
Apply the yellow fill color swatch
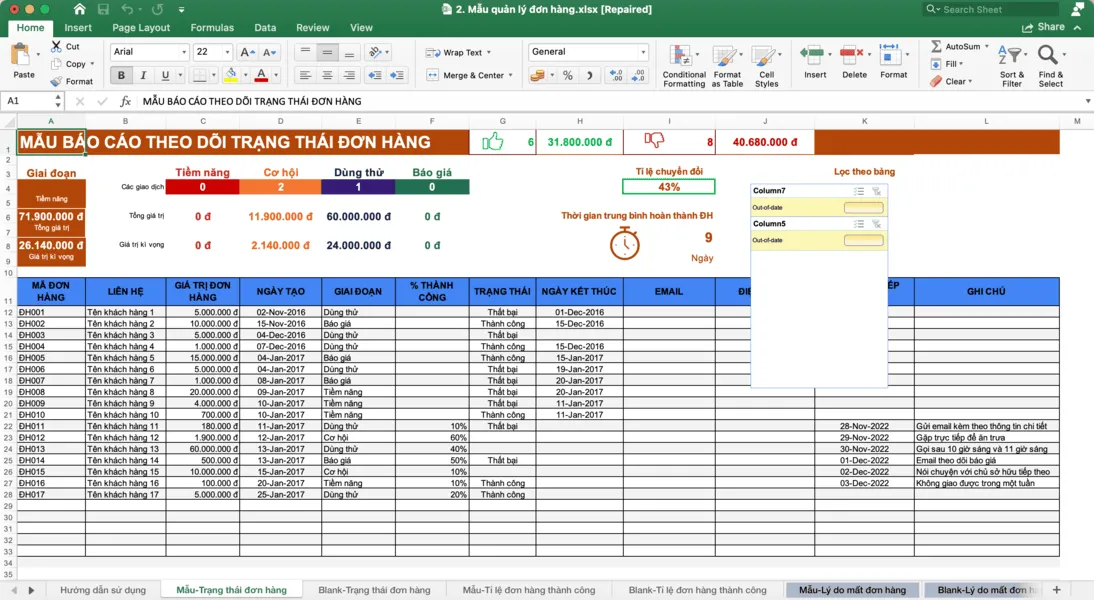(231, 75)
